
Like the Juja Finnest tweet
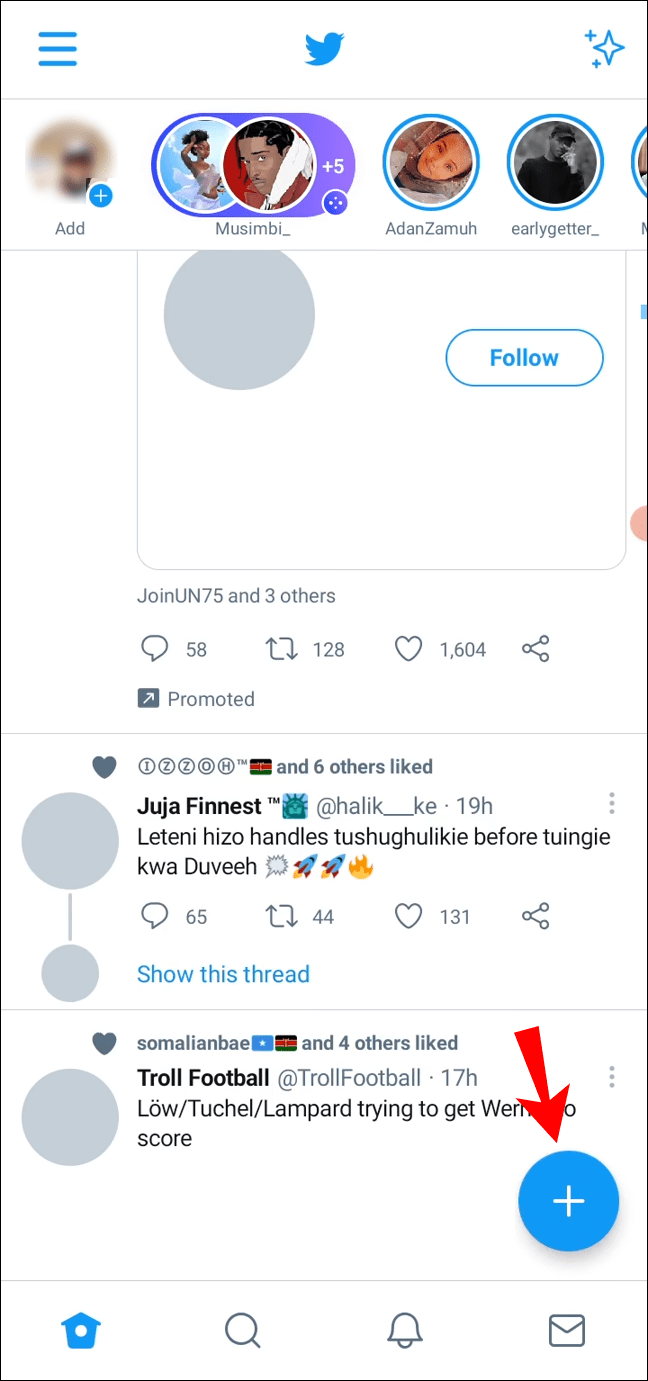click(408, 916)
